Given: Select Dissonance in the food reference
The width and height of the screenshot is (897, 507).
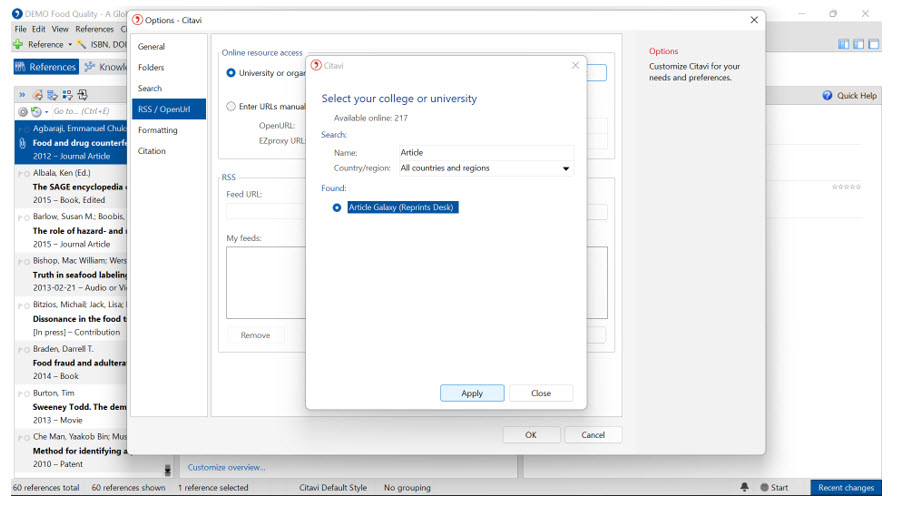Looking at the screenshot, I should coord(71,318).
